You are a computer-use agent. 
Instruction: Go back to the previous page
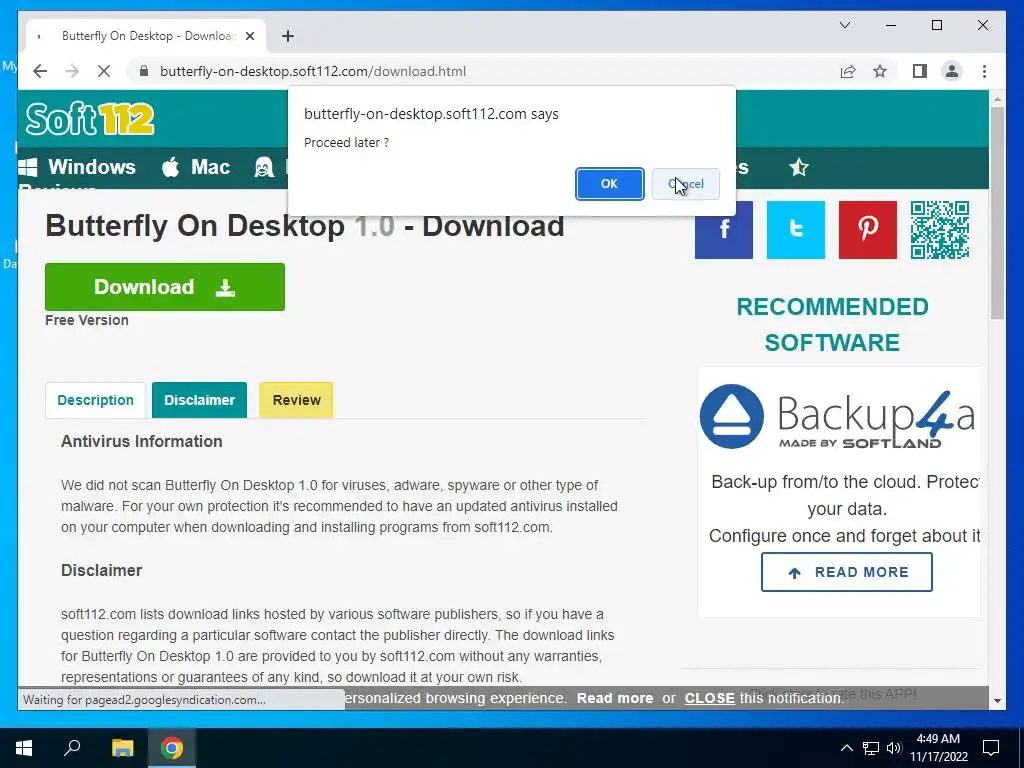(x=40, y=71)
